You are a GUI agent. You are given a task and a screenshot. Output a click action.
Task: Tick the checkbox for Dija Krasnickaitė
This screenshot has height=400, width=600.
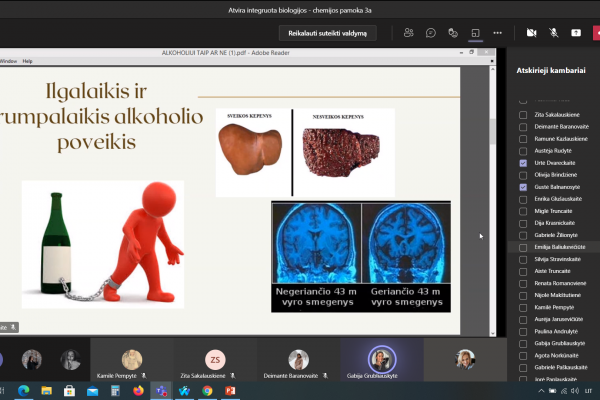[523, 223]
